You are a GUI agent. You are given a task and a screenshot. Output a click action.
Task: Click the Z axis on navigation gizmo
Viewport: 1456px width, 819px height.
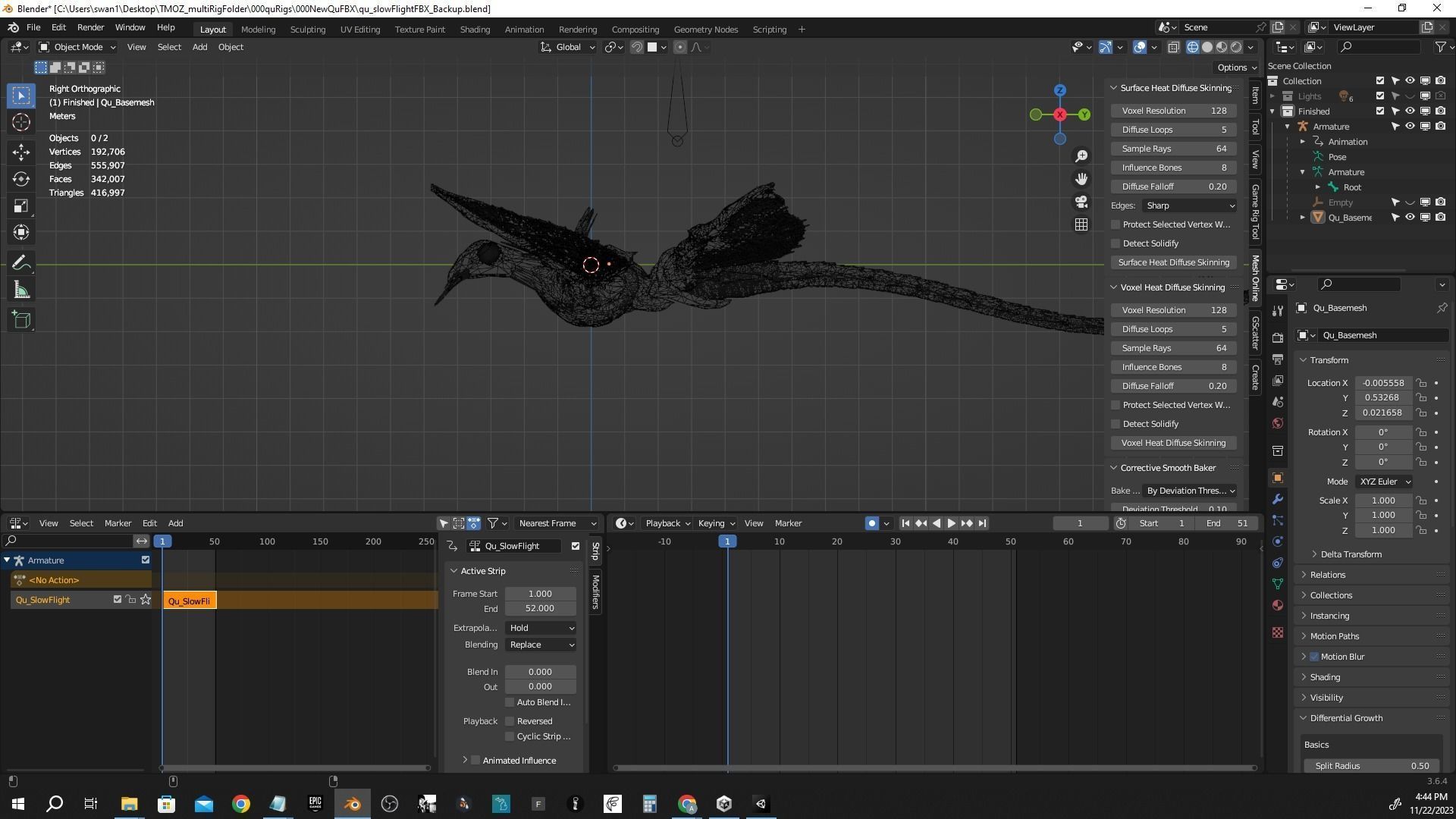(x=1060, y=90)
